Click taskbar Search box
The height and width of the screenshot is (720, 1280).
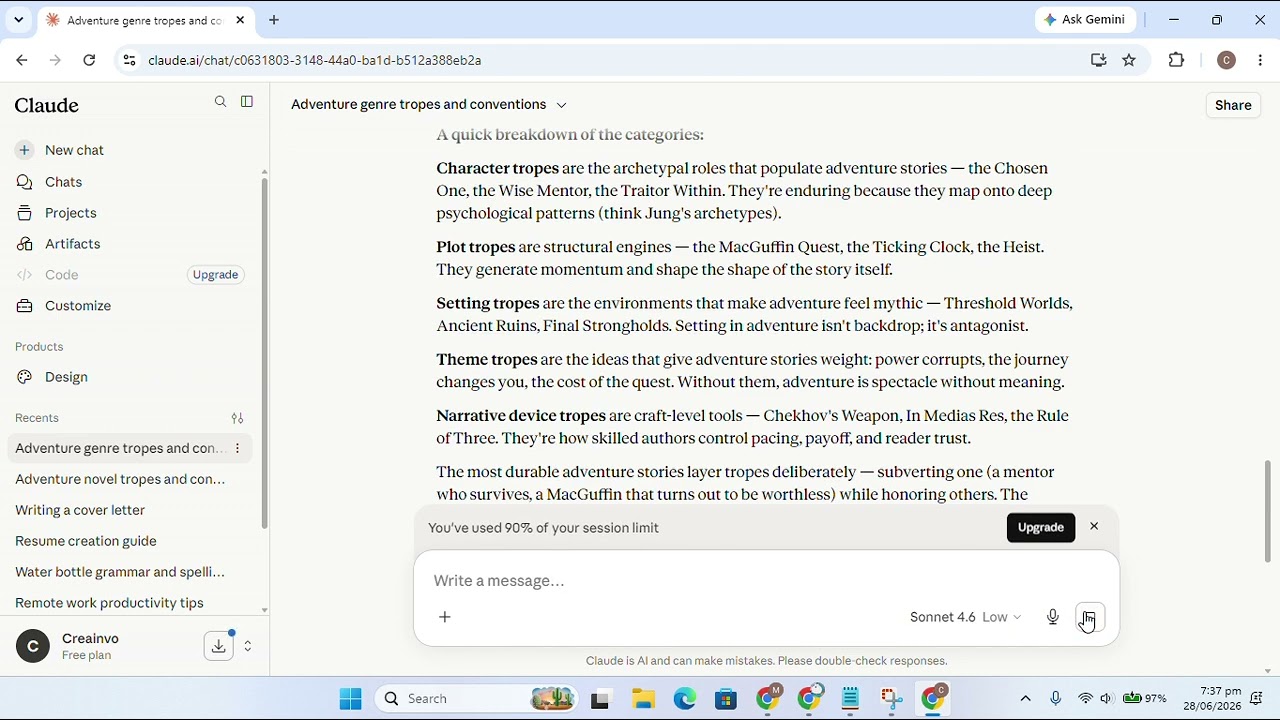[477, 699]
